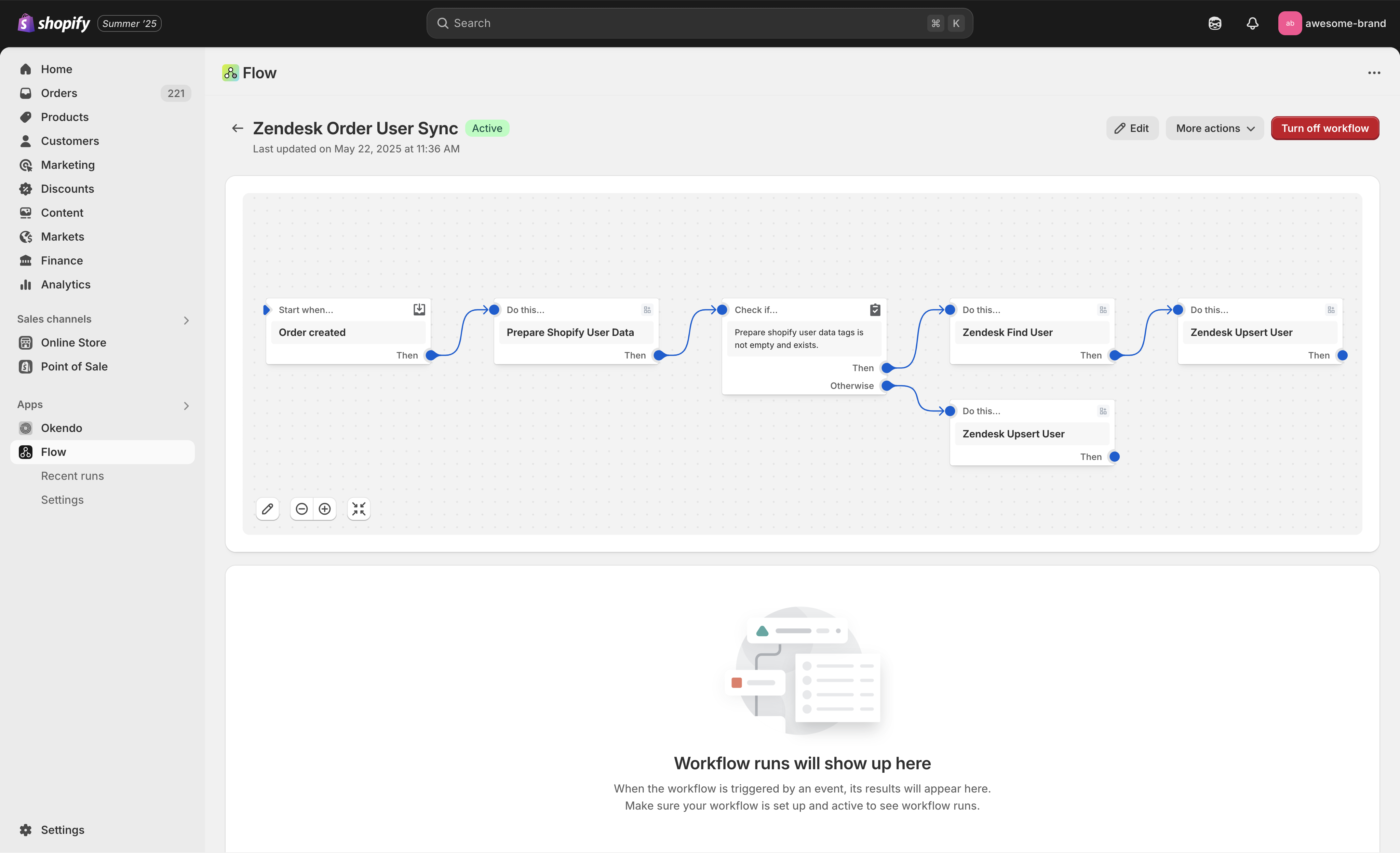Click the icon on the top-right Zendesk Upsert User node
The image size is (1400, 853).
coord(1331,310)
